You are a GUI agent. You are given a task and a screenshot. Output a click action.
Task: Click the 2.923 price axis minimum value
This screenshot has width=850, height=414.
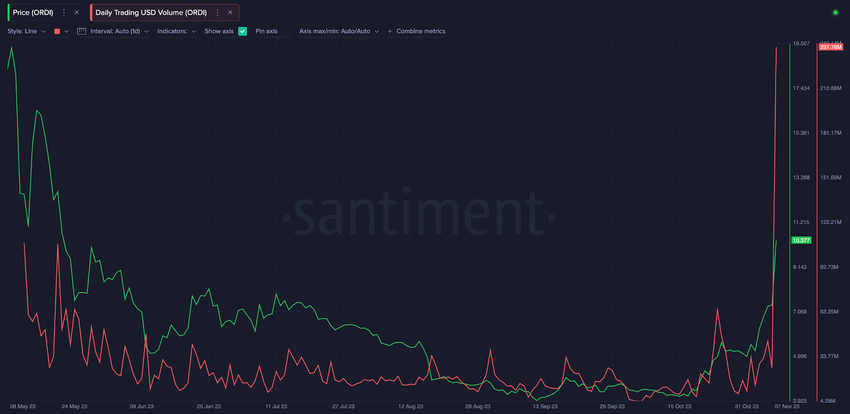800,401
